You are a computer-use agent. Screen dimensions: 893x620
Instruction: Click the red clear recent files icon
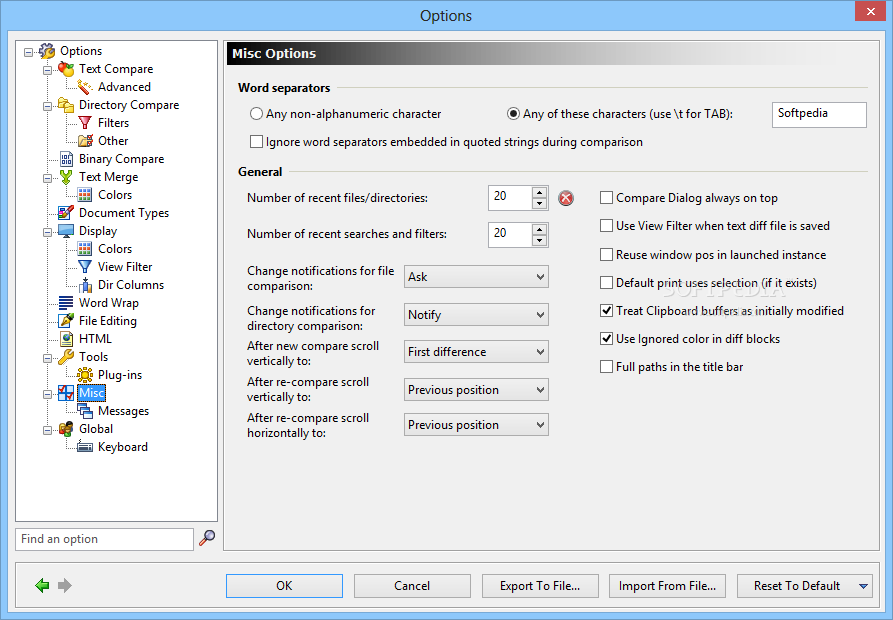point(566,198)
